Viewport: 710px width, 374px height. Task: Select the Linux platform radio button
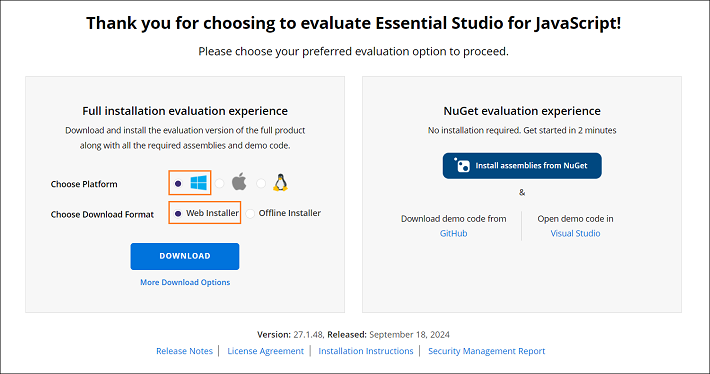tap(261, 183)
